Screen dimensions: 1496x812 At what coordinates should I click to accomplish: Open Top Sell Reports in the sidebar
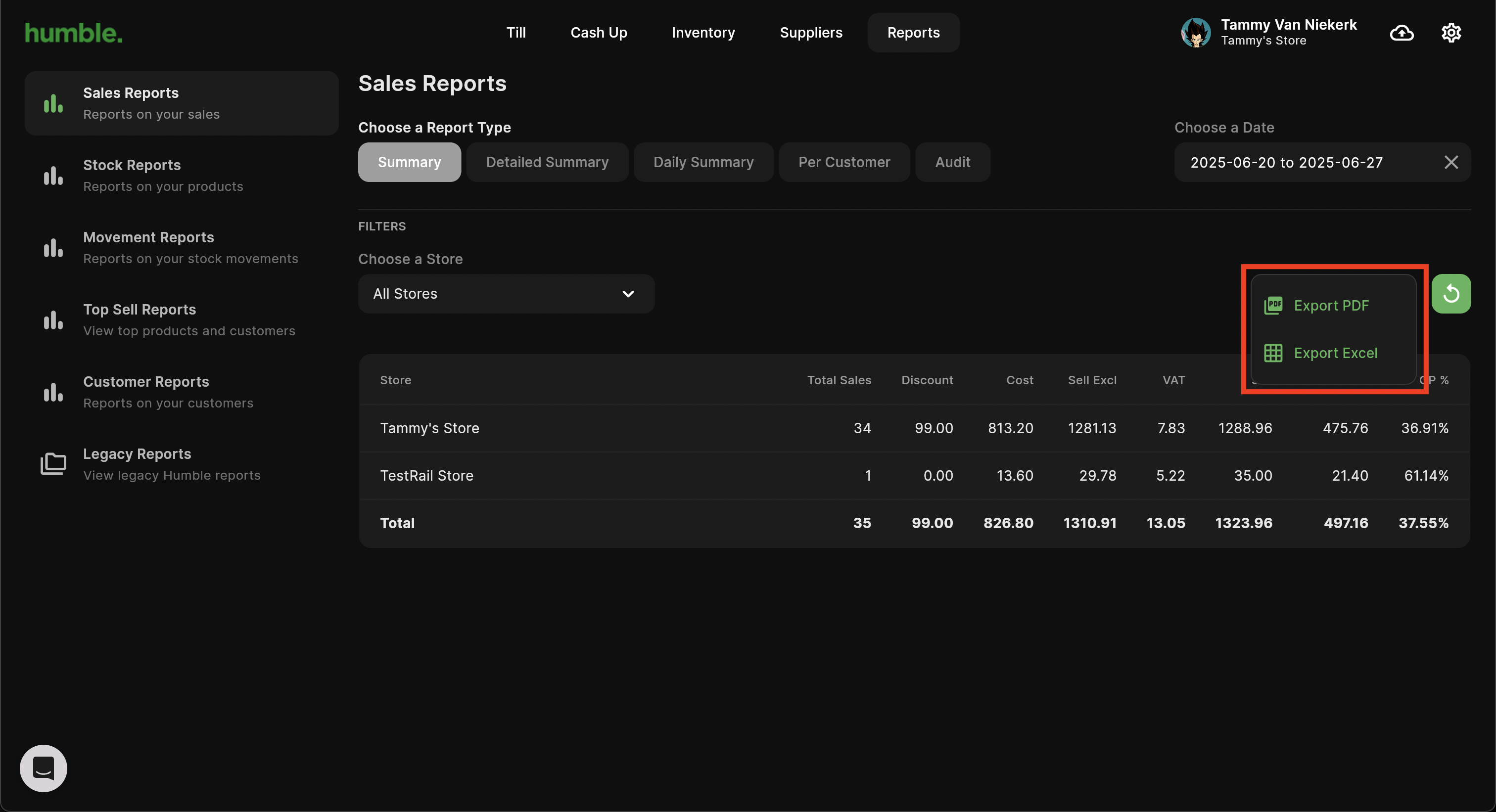coord(182,320)
